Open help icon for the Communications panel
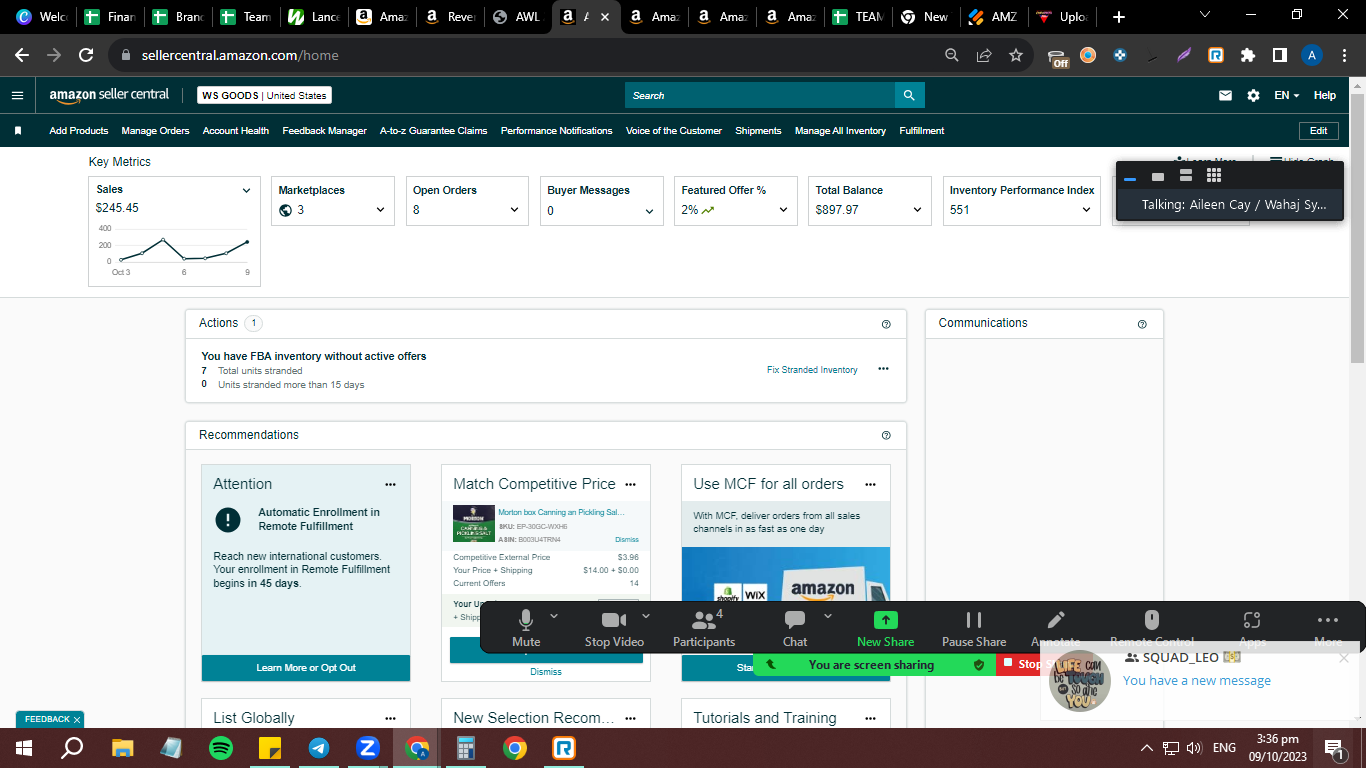The height and width of the screenshot is (768, 1366). (x=1142, y=324)
